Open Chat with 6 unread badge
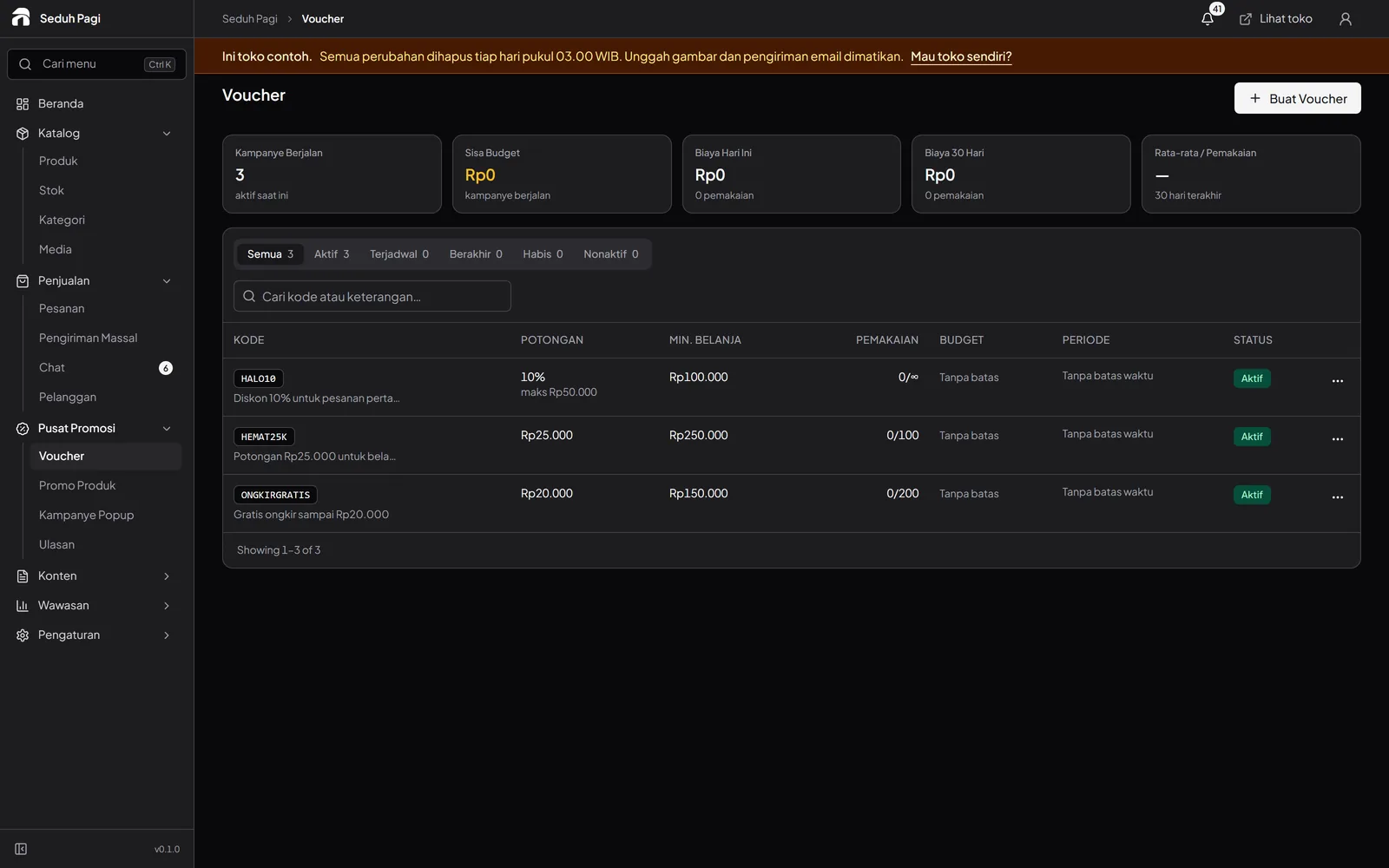This screenshot has width=1389, height=868. [x=105, y=368]
